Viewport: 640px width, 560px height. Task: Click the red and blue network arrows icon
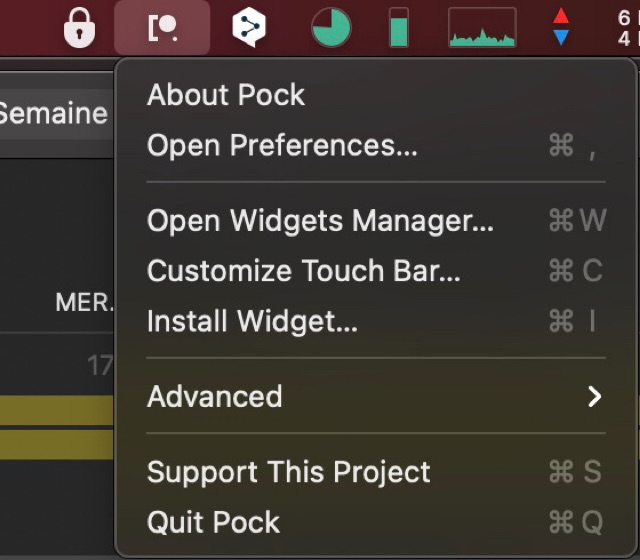(x=562, y=28)
